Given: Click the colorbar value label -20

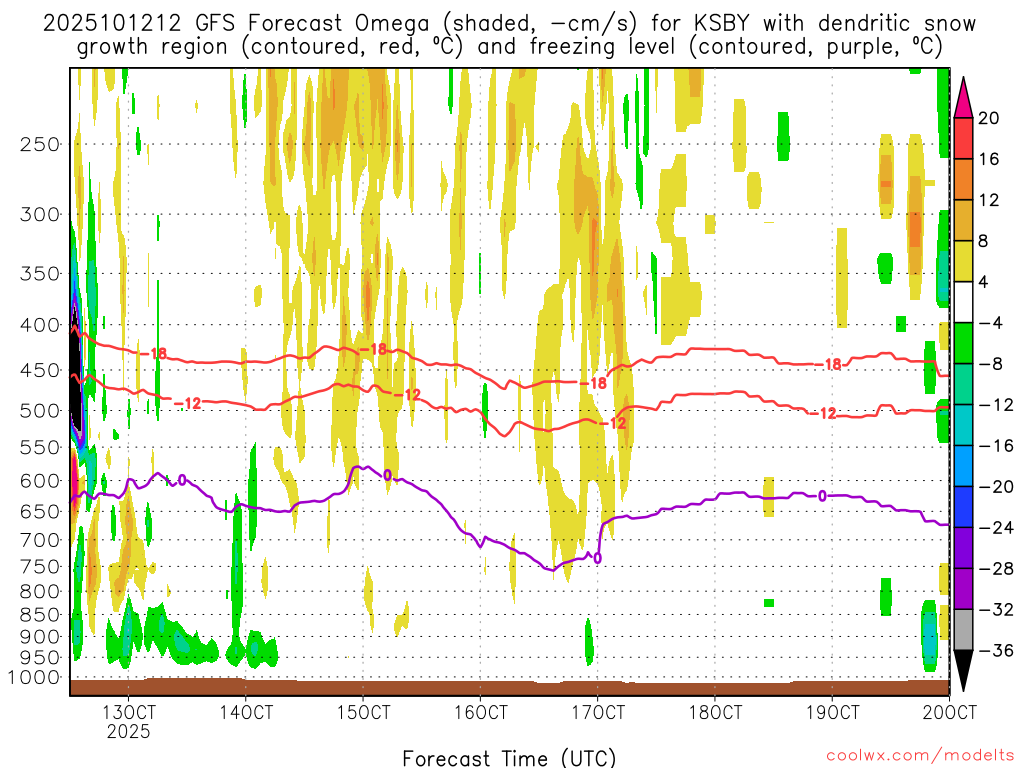Looking at the screenshot, I should (x=996, y=487).
